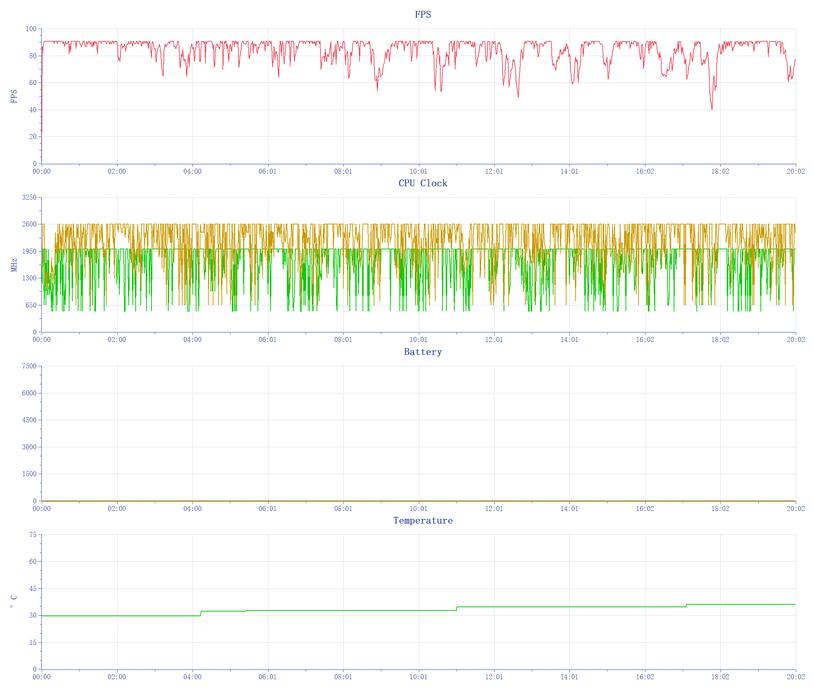Click the vertical "FPS" axis unit label
The width and height of the screenshot is (814, 689).
pos(14,96)
